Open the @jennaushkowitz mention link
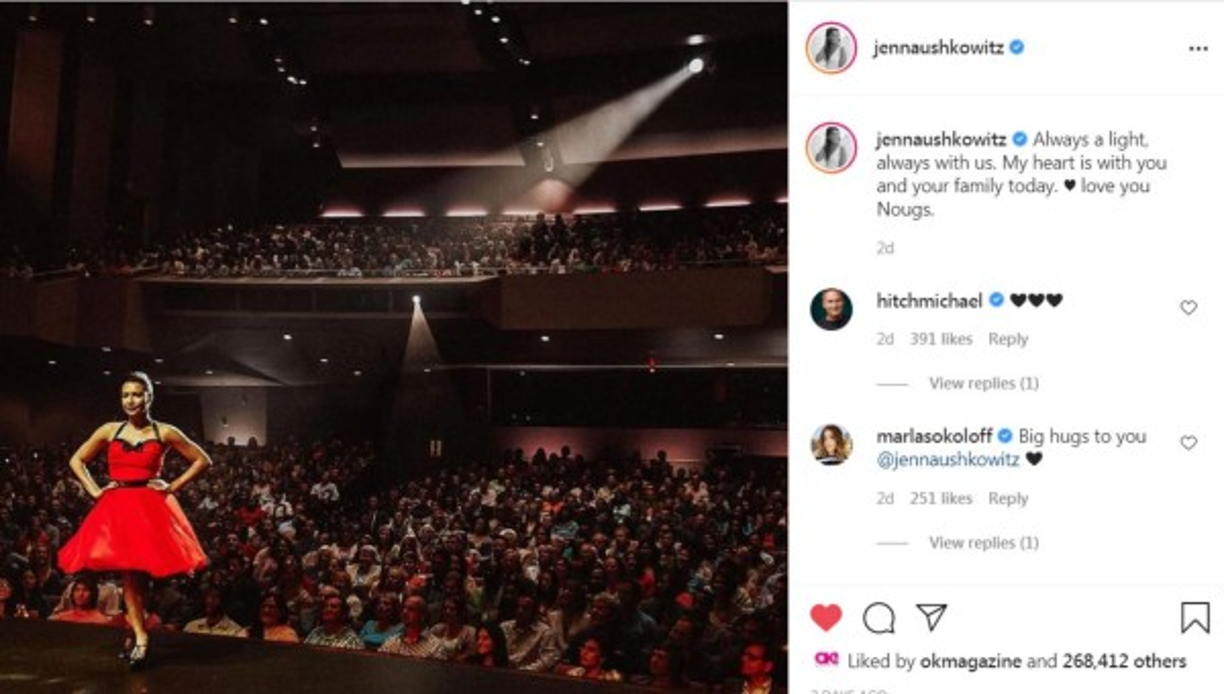 (948, 460)
